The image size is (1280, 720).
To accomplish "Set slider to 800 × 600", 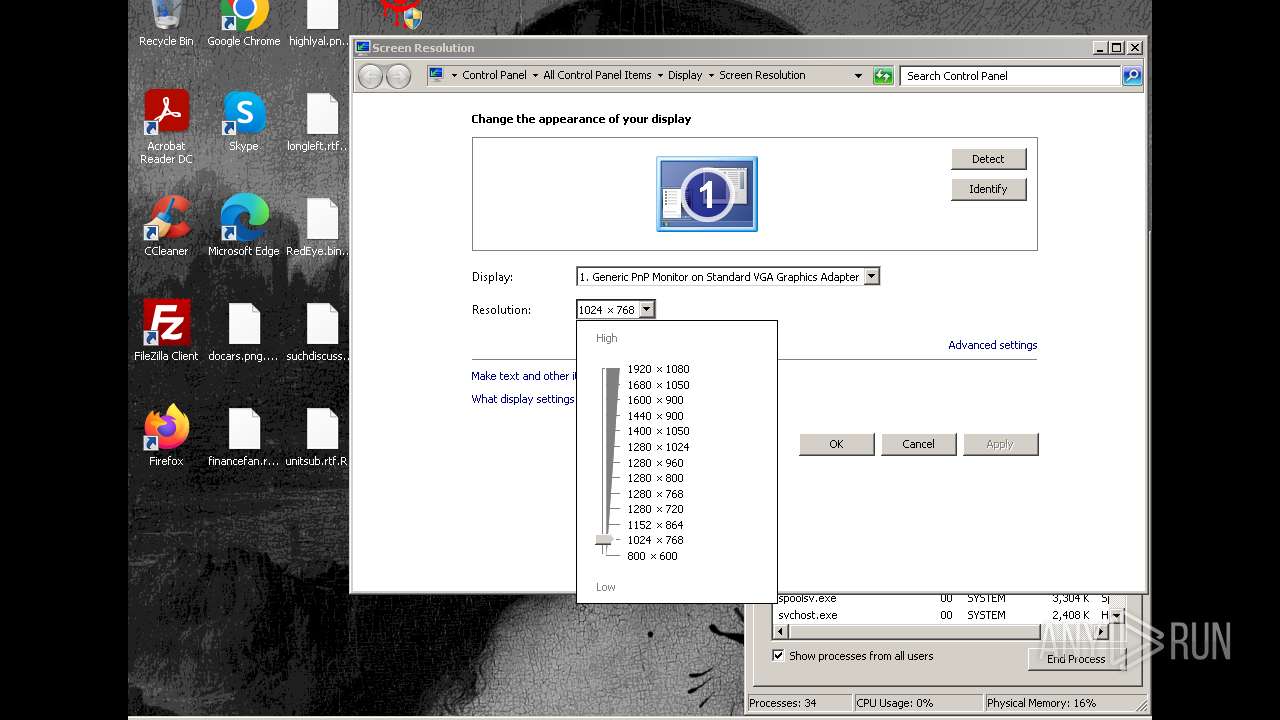I will (x=652, y=556).
